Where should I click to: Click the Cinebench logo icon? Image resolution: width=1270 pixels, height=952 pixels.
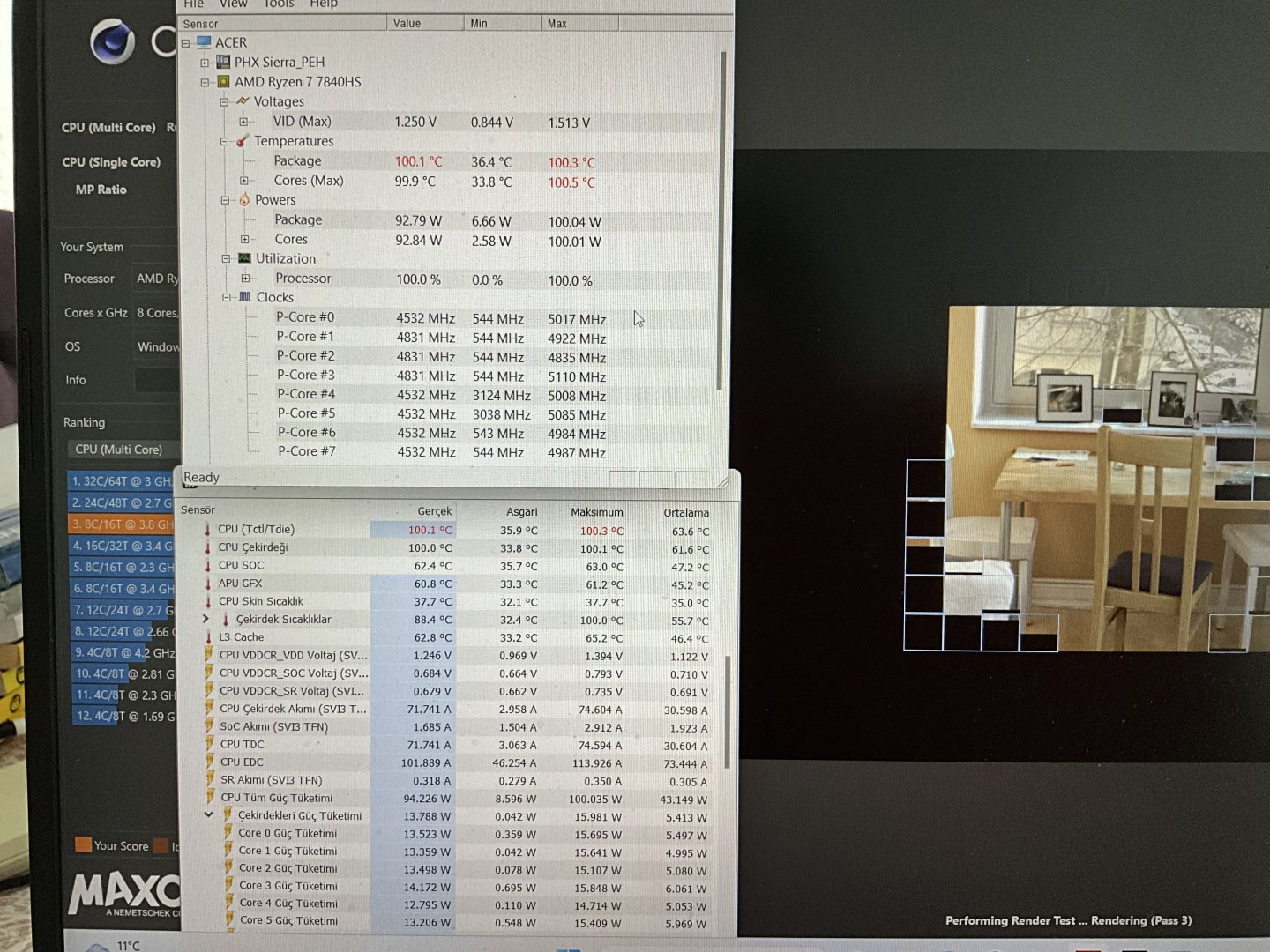(x=113, y=41)
